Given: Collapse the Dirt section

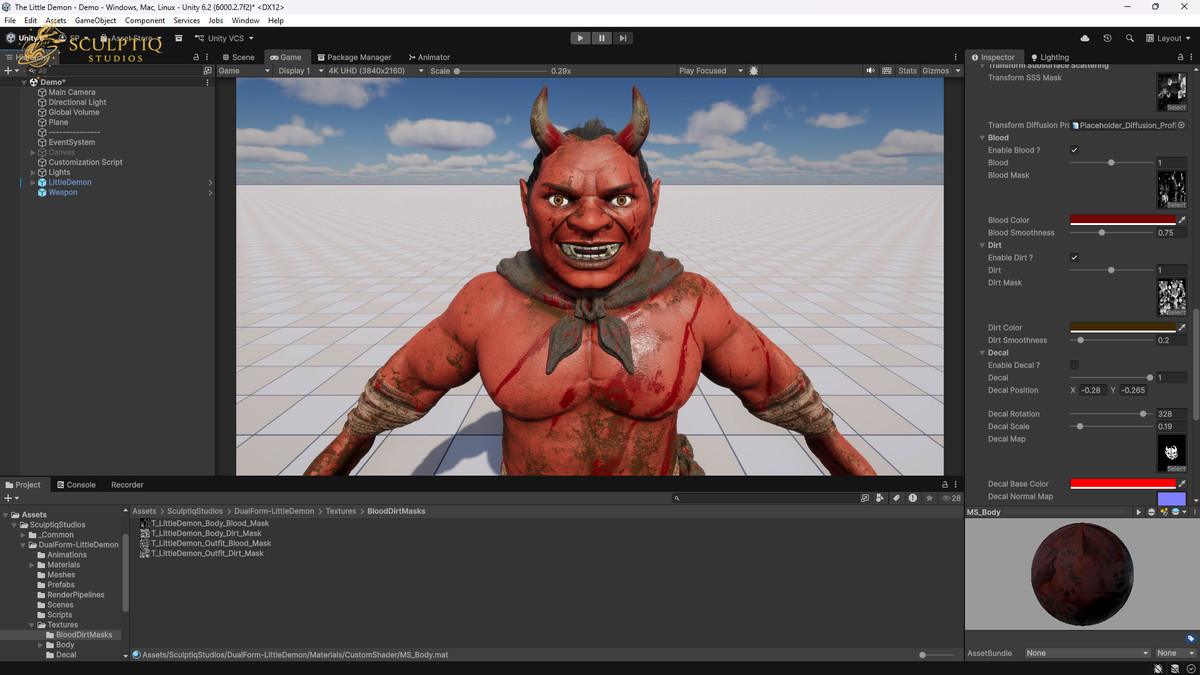Looking at the screenshot, I should click(x=982, y=245).
